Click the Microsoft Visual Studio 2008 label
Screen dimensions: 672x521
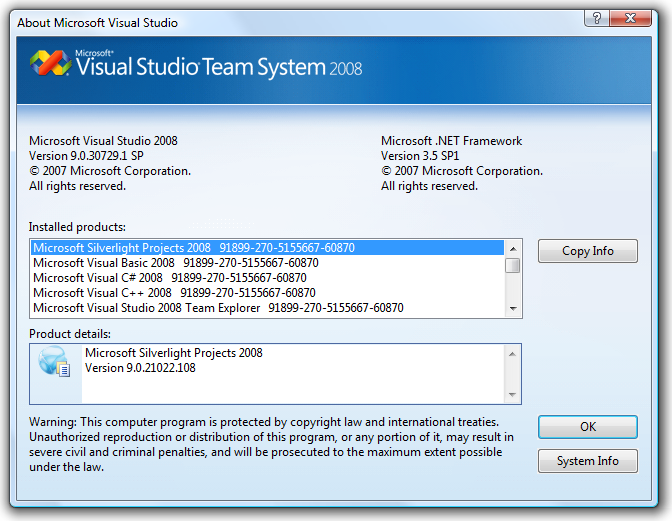coord(103,141)
